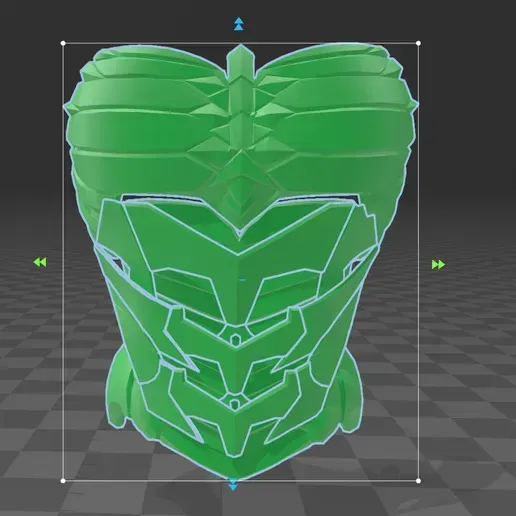Click the green left double-arrow handle
516x516 pixels.
click(40, 262)
